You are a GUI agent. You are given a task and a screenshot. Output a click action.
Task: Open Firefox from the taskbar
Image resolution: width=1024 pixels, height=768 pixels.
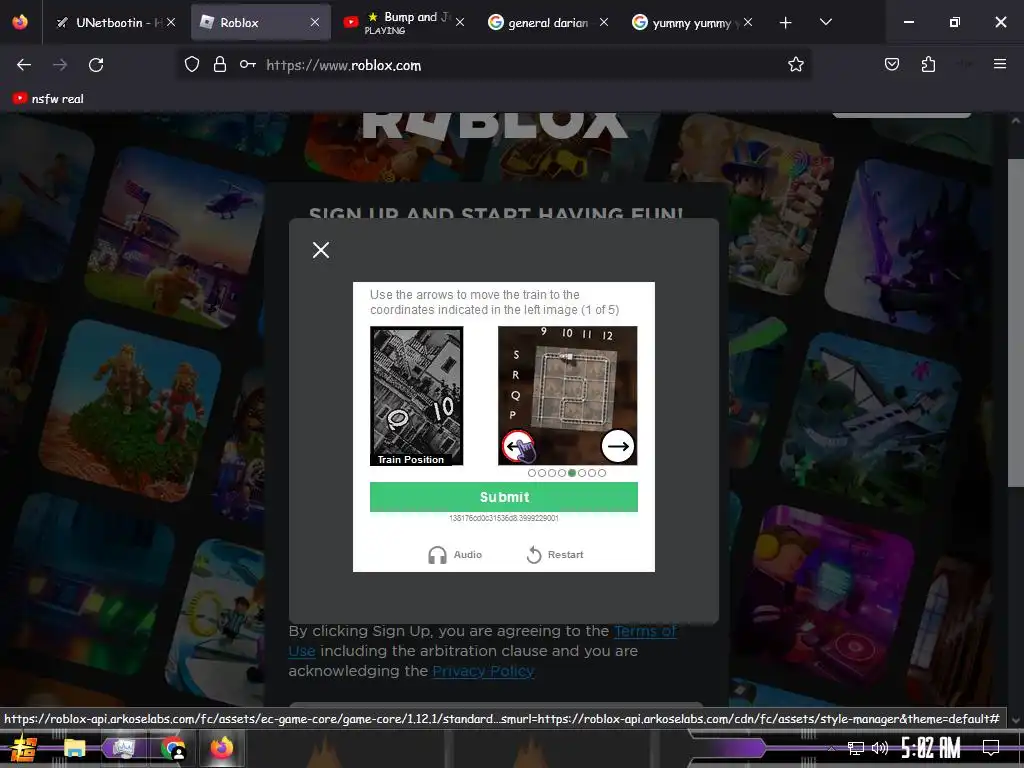222,748
